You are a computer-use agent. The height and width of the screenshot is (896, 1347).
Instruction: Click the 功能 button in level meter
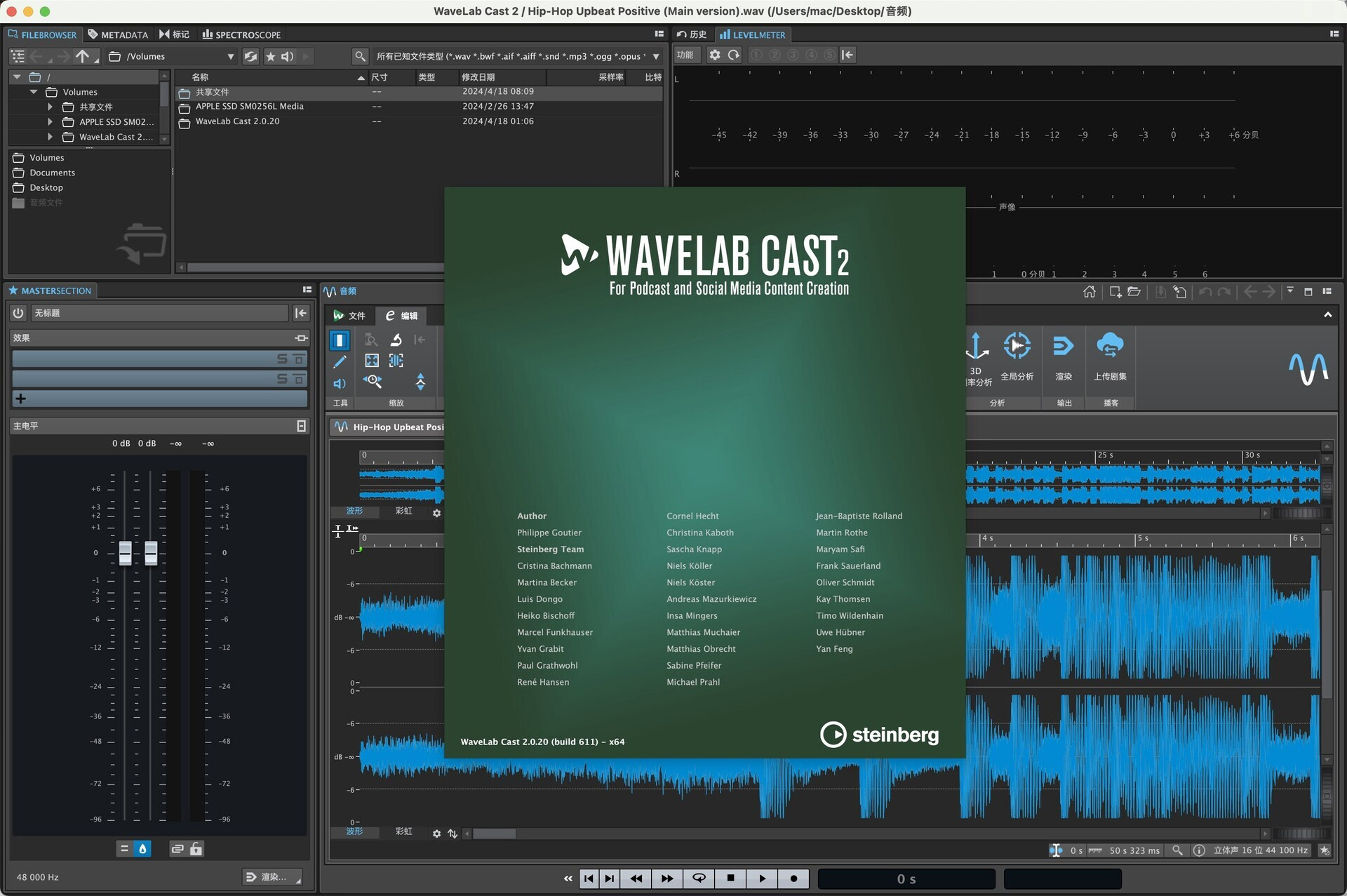pos(685,55)
